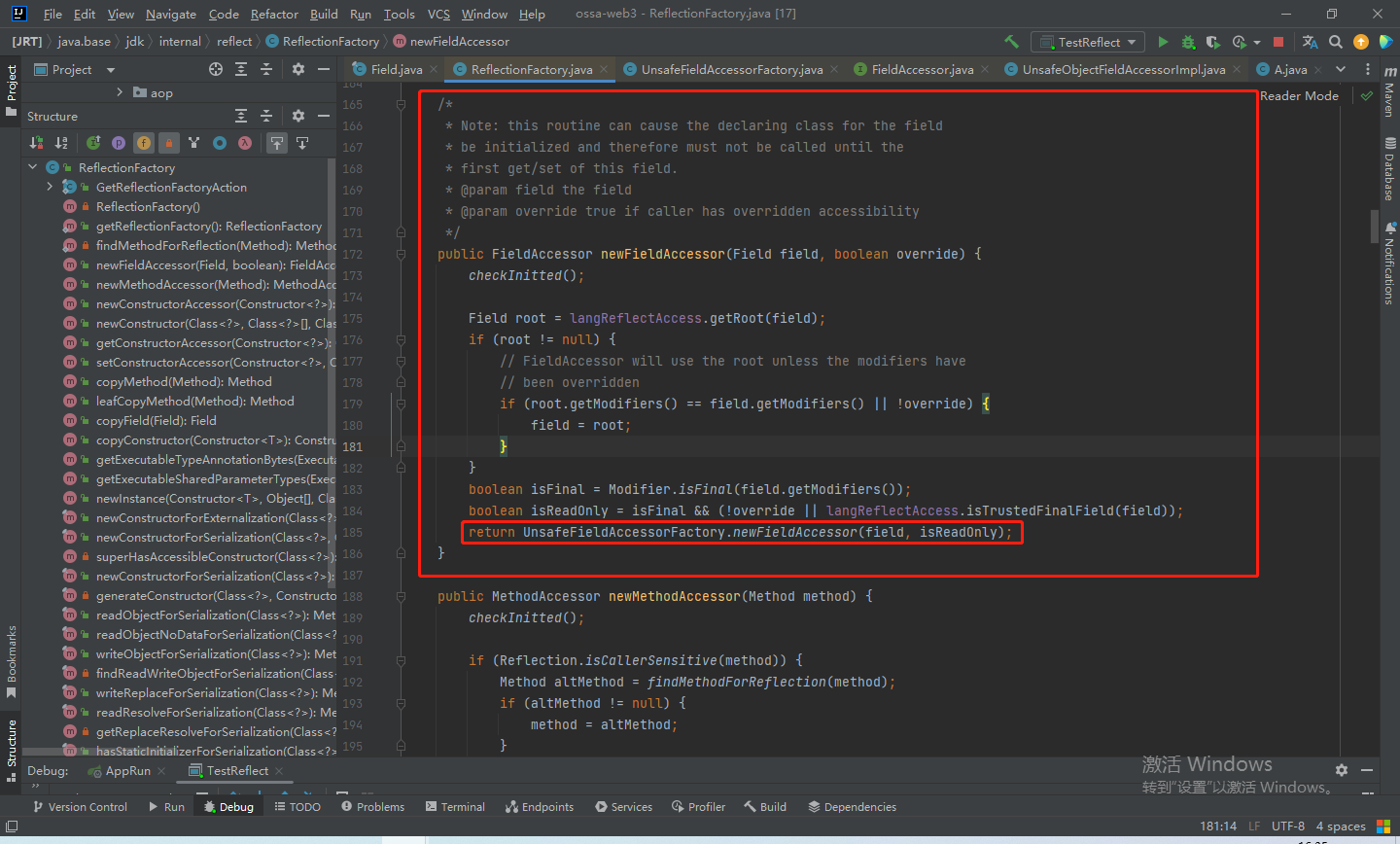This screenshot has height=844, width=1400.
Task: Hide the Project panel with minus icon
Action: pyautogui.click(x=324, y=69)
